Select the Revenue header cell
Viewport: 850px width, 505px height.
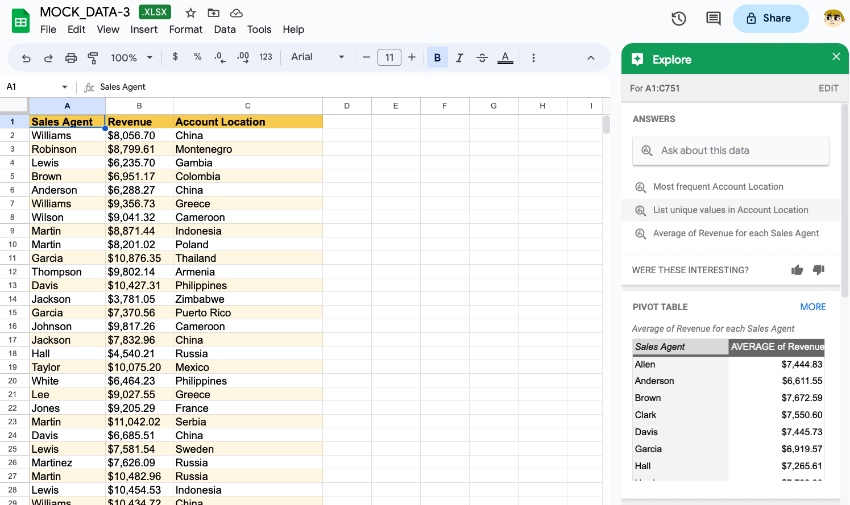pyautogui.click(x=139, y=122)
